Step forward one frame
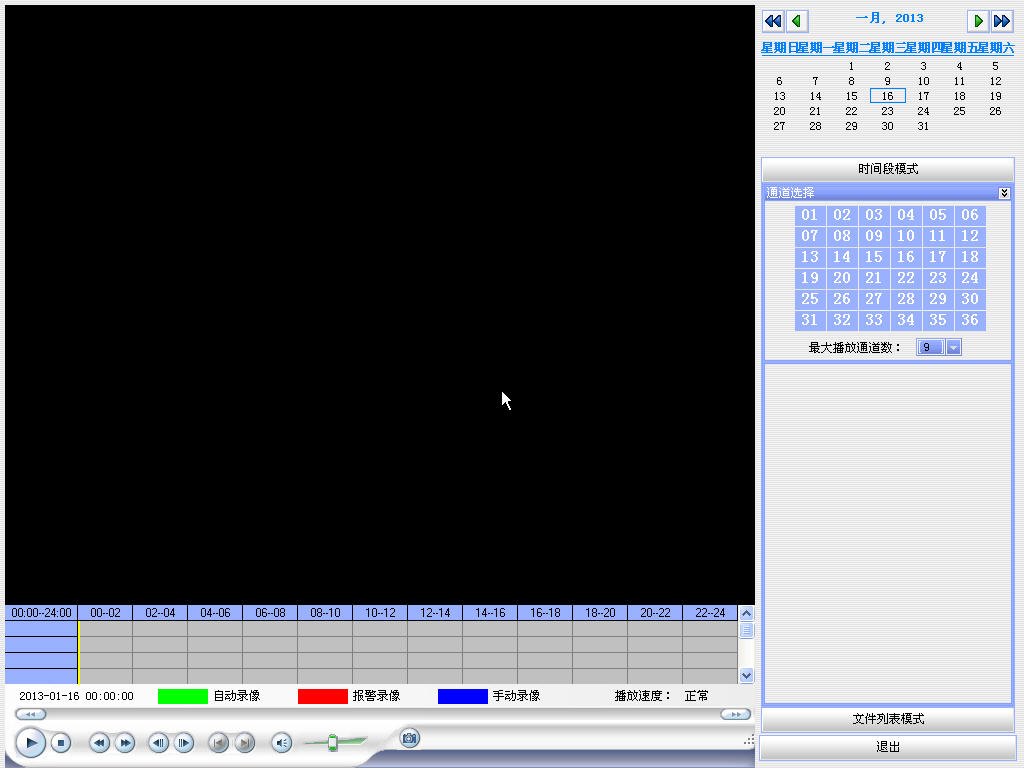The height and width of the screenshot is (768, 1024). point(184,743)
